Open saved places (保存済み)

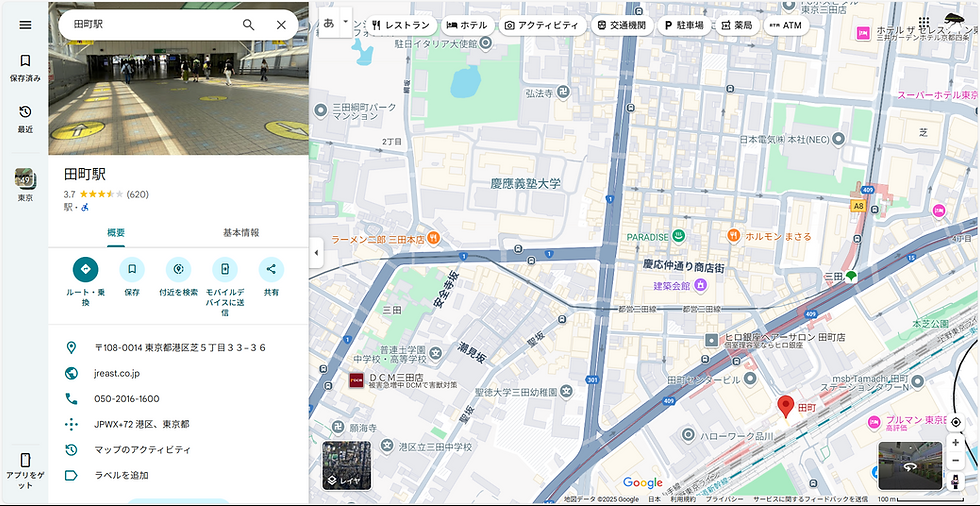coord(25,67)
